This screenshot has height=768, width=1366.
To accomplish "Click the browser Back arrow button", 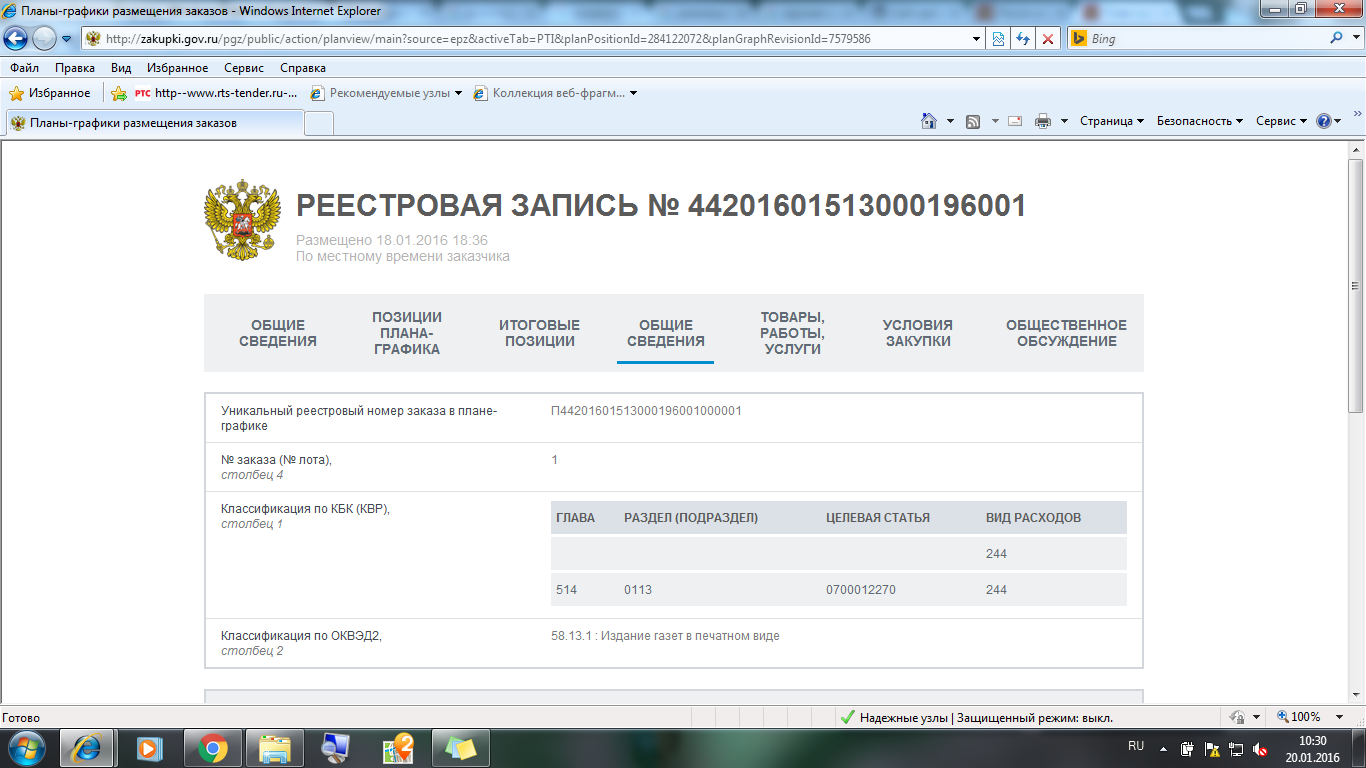I will point(17,38).
